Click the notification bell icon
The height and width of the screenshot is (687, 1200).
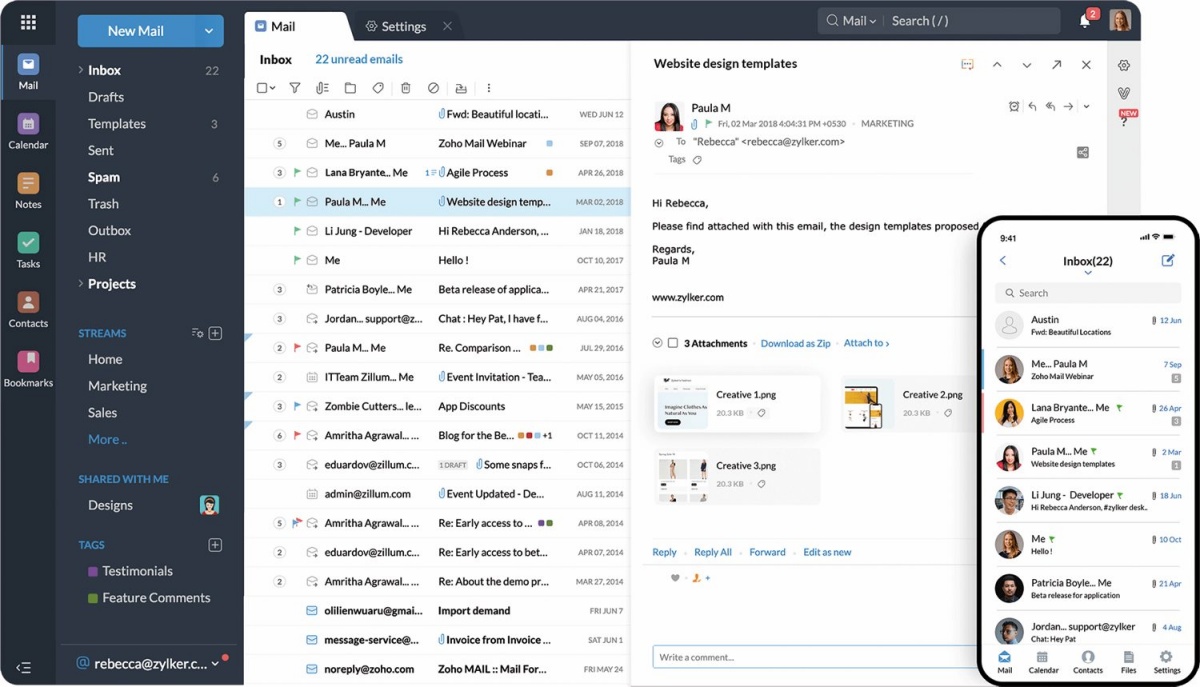[x=1086, y=21]
